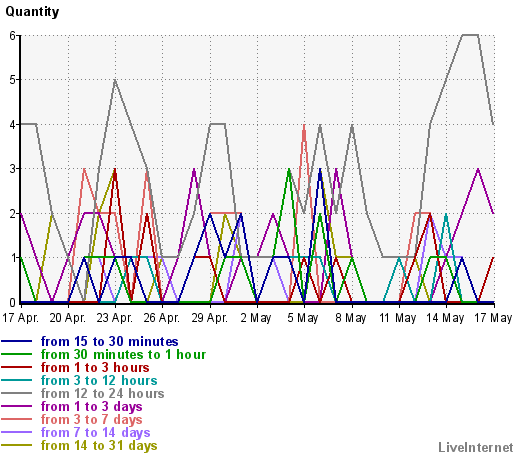Click the '17 May' date label
Image resolution: width=520 pixels, height=457 pixels.
[x=493, y=318]
